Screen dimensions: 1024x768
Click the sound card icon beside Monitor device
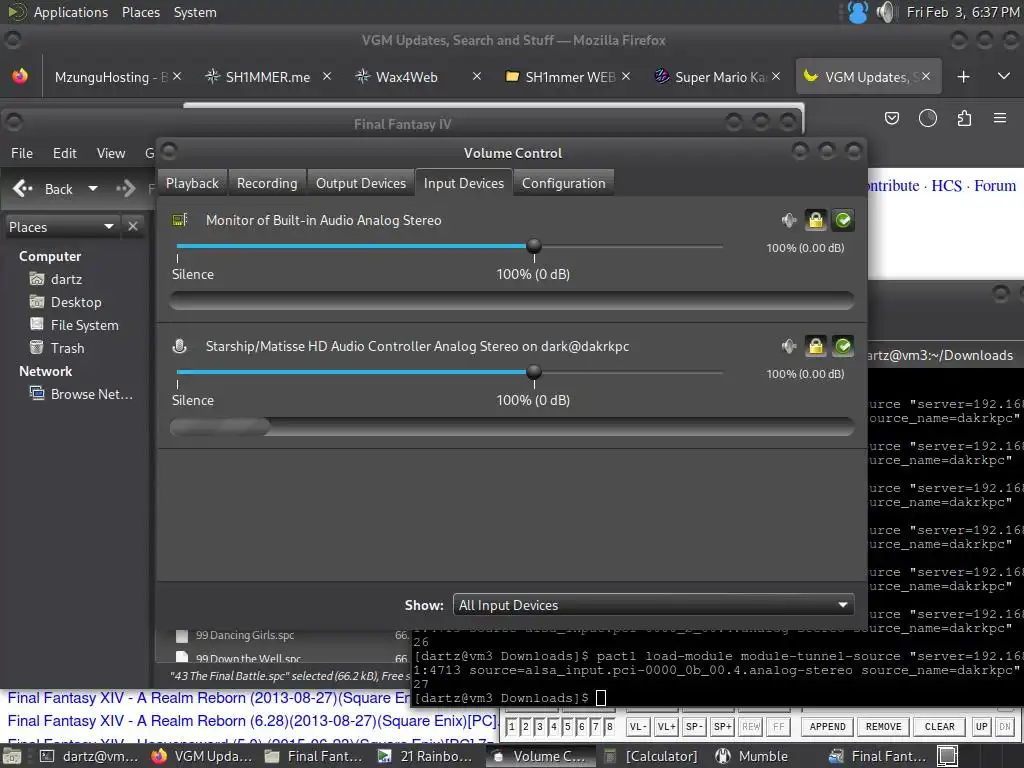pyautogui.click(x=180, y=220)
